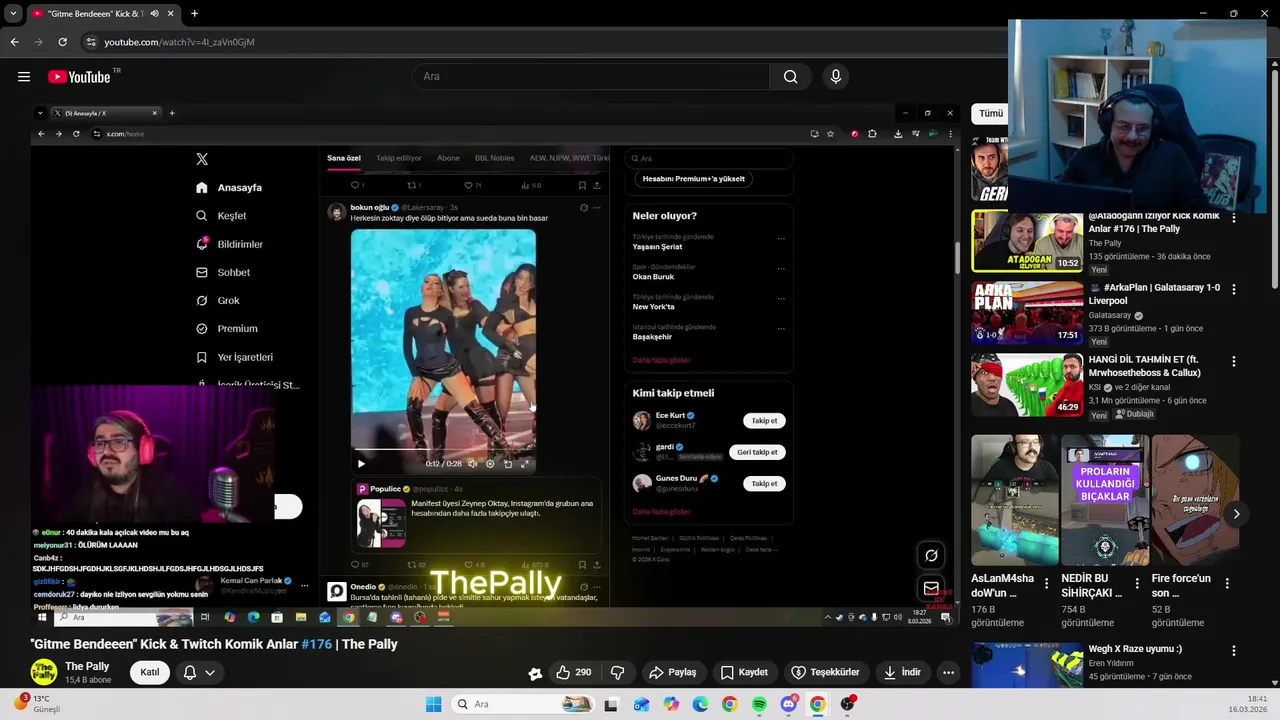Viewport: 1280px width, 720px height.
Task: Go forward with the browser forward arrow
Action: click(x=38, y=42)
